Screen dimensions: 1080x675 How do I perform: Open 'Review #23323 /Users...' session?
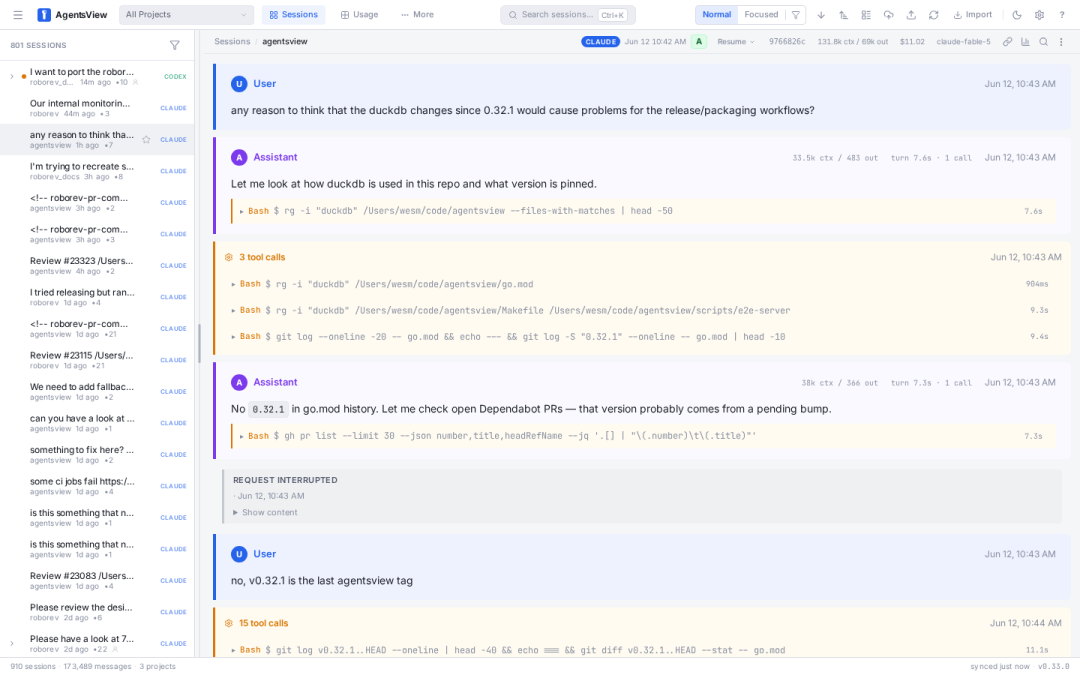pyautogui.click(x=97, y=266)
